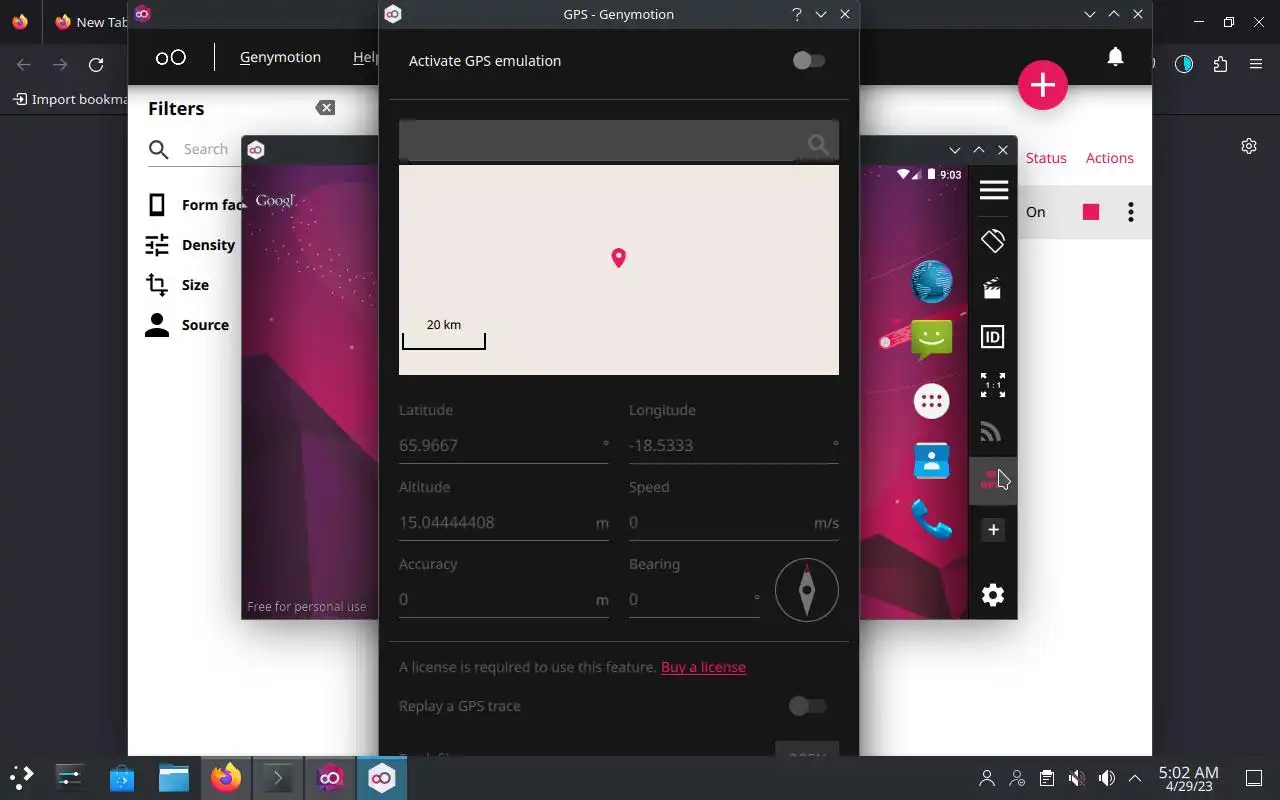Click the On status text
Image resolution: width=1280 pixels, height=800 pixels.
click(1036, 212)
